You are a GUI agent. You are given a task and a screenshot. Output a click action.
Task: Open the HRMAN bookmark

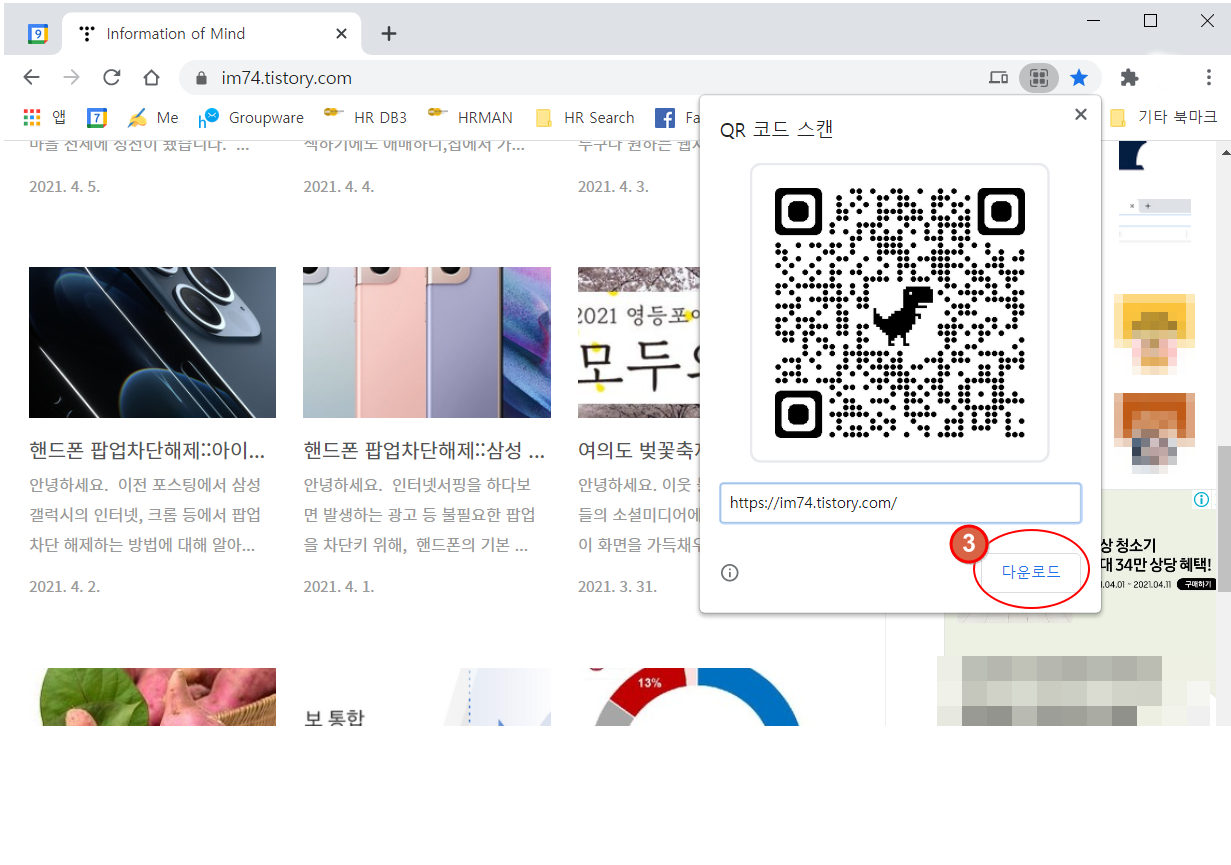[x=470, y=117]
